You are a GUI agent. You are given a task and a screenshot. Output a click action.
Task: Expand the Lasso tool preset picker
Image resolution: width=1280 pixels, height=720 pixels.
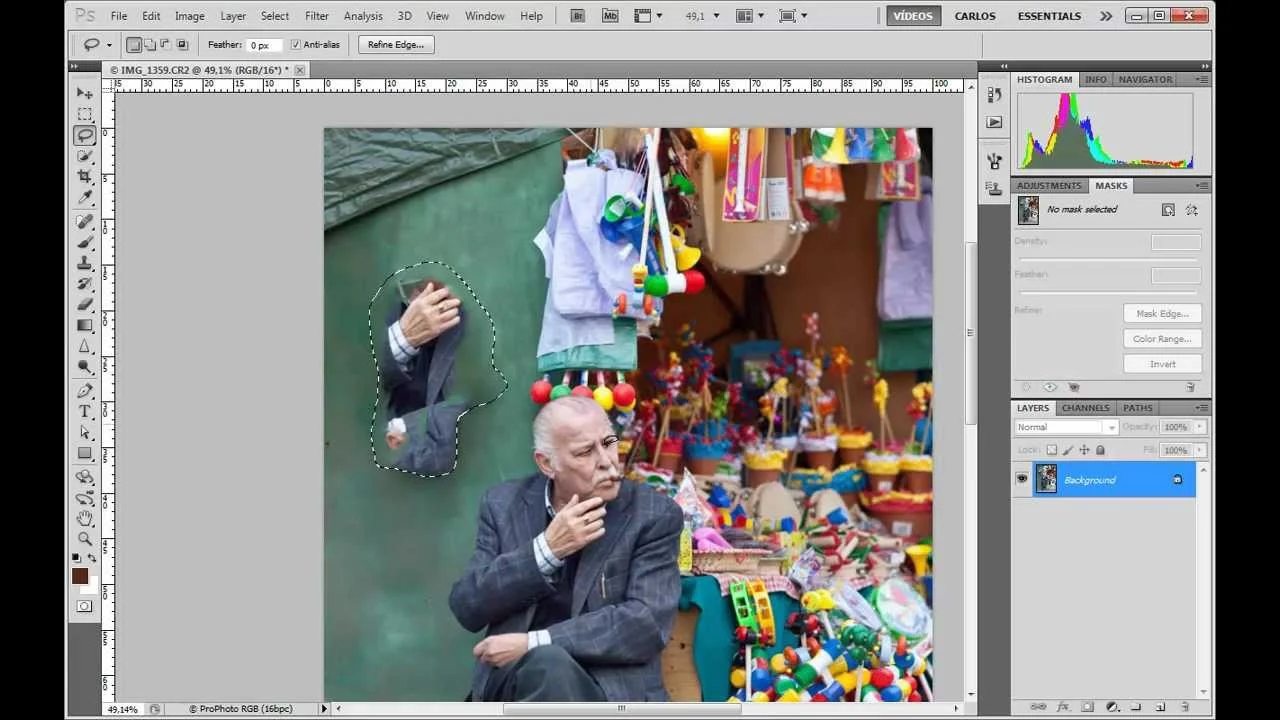click(108, 45)
